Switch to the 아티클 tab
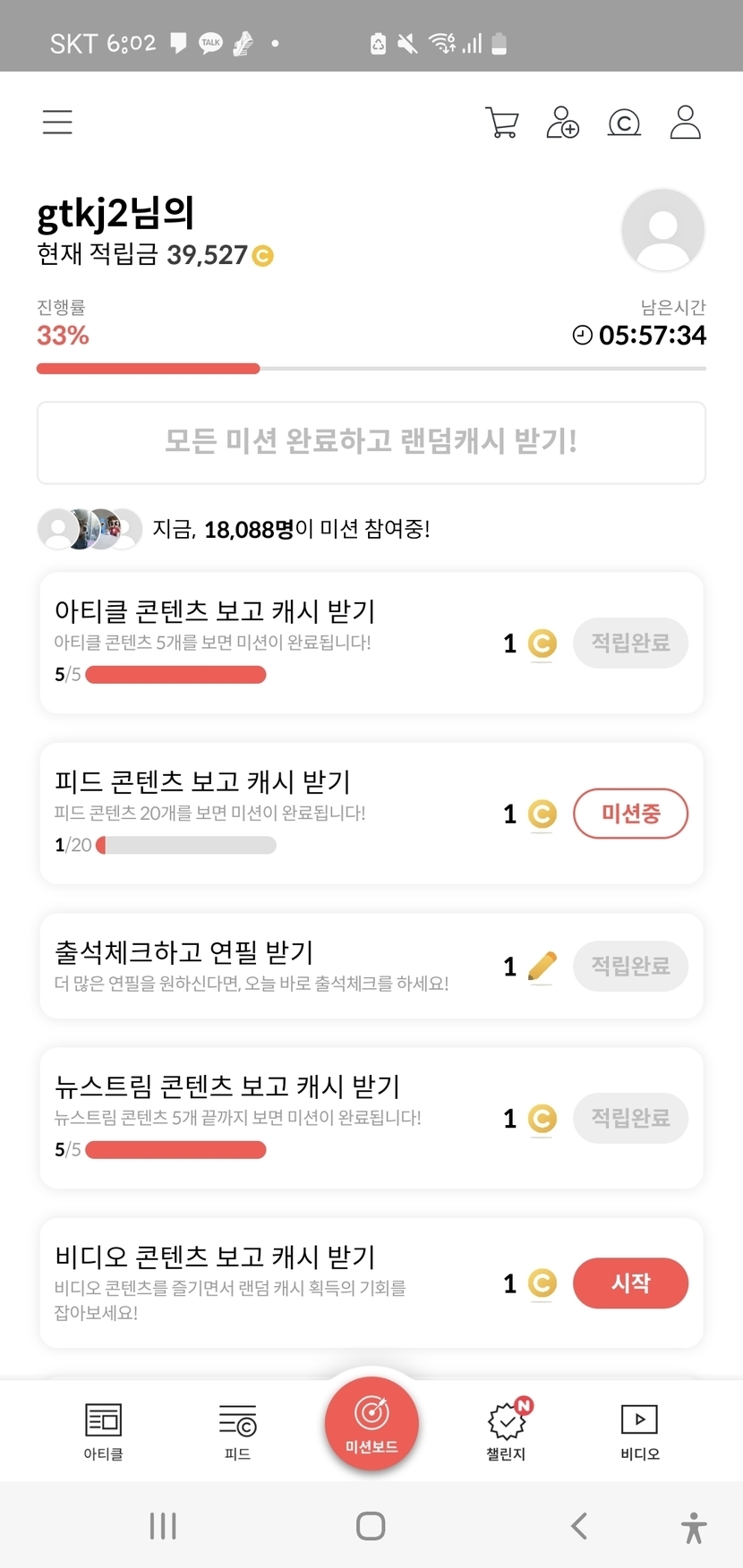This screenshot has height=1568, width=743. [103, 1430]
